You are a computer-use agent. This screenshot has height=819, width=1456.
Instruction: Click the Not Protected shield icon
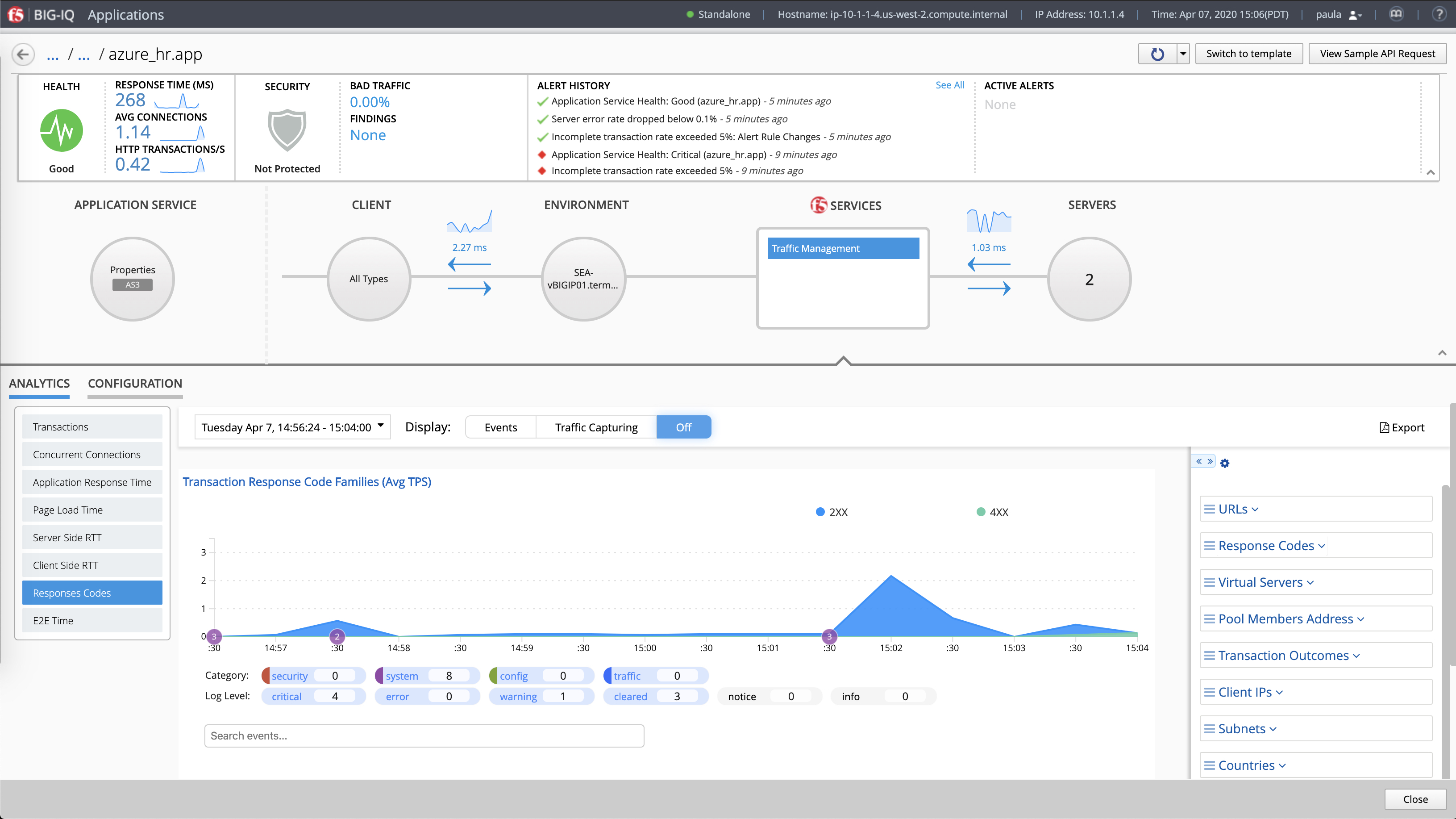coord(287,130)
